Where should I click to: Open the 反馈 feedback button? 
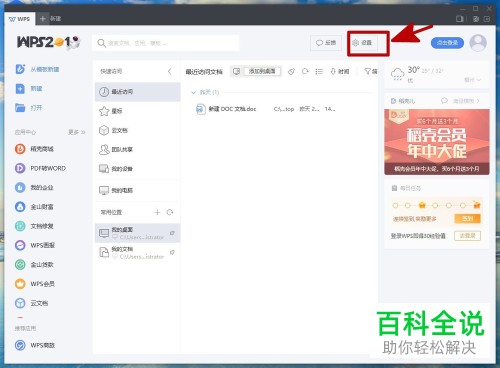[326, 43]
